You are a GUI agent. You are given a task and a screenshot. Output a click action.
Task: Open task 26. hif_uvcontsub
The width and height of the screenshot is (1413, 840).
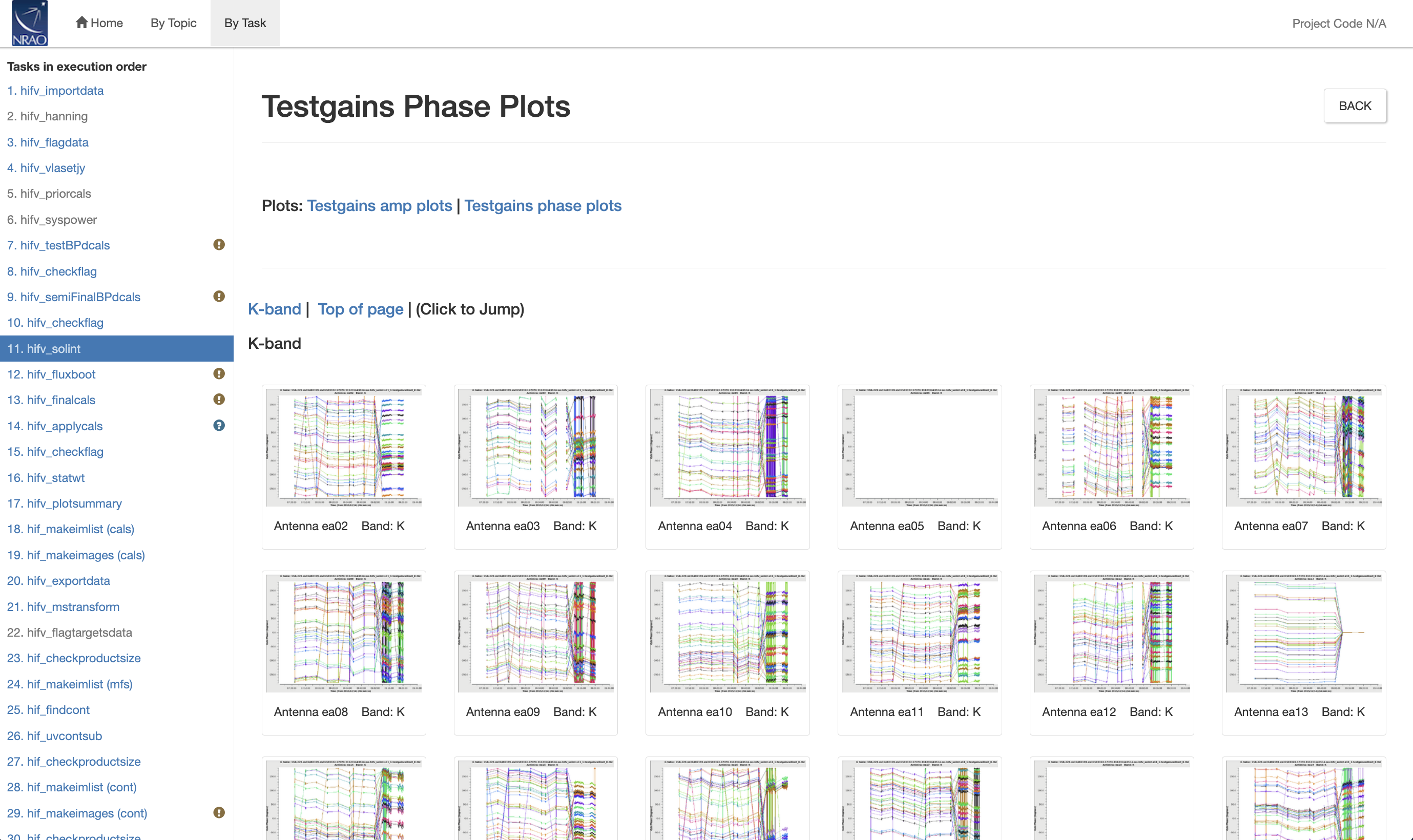[54, 736]
